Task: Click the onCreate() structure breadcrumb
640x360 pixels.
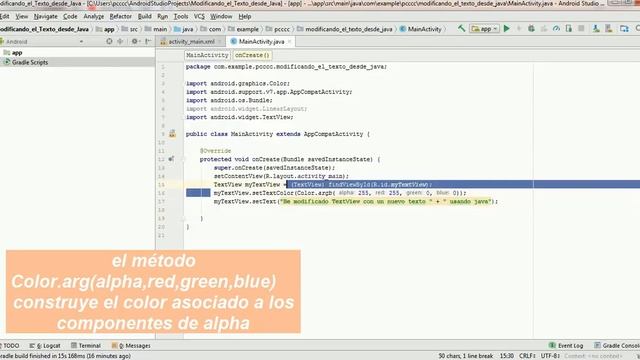Action: (252, 55)
